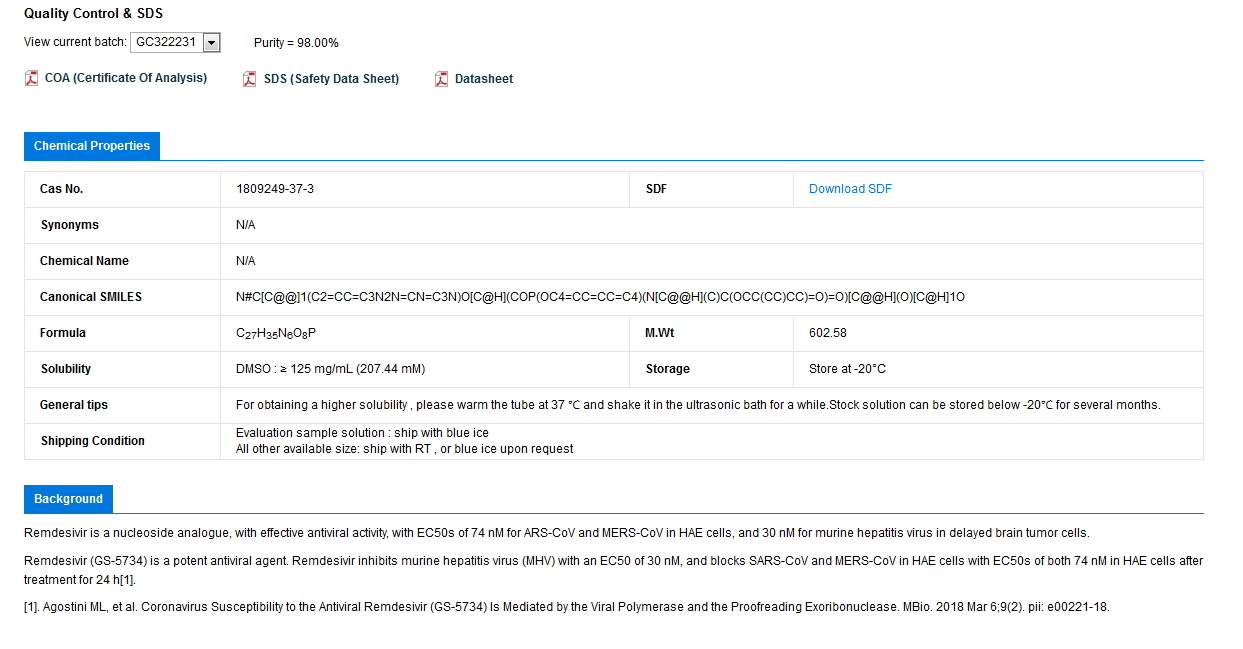
Task: Select the Chemical Properties tab
Action: tap(92, 146)
